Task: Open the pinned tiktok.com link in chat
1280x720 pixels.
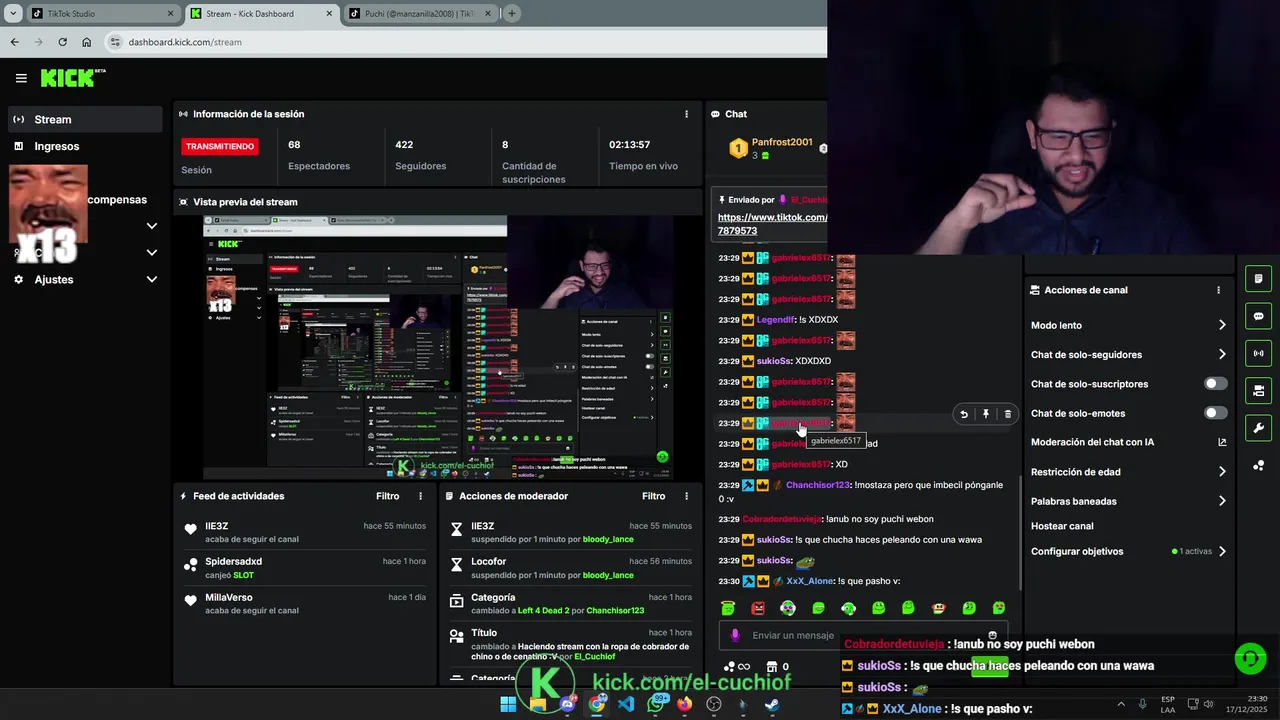Action: click(x=772, y=224)
